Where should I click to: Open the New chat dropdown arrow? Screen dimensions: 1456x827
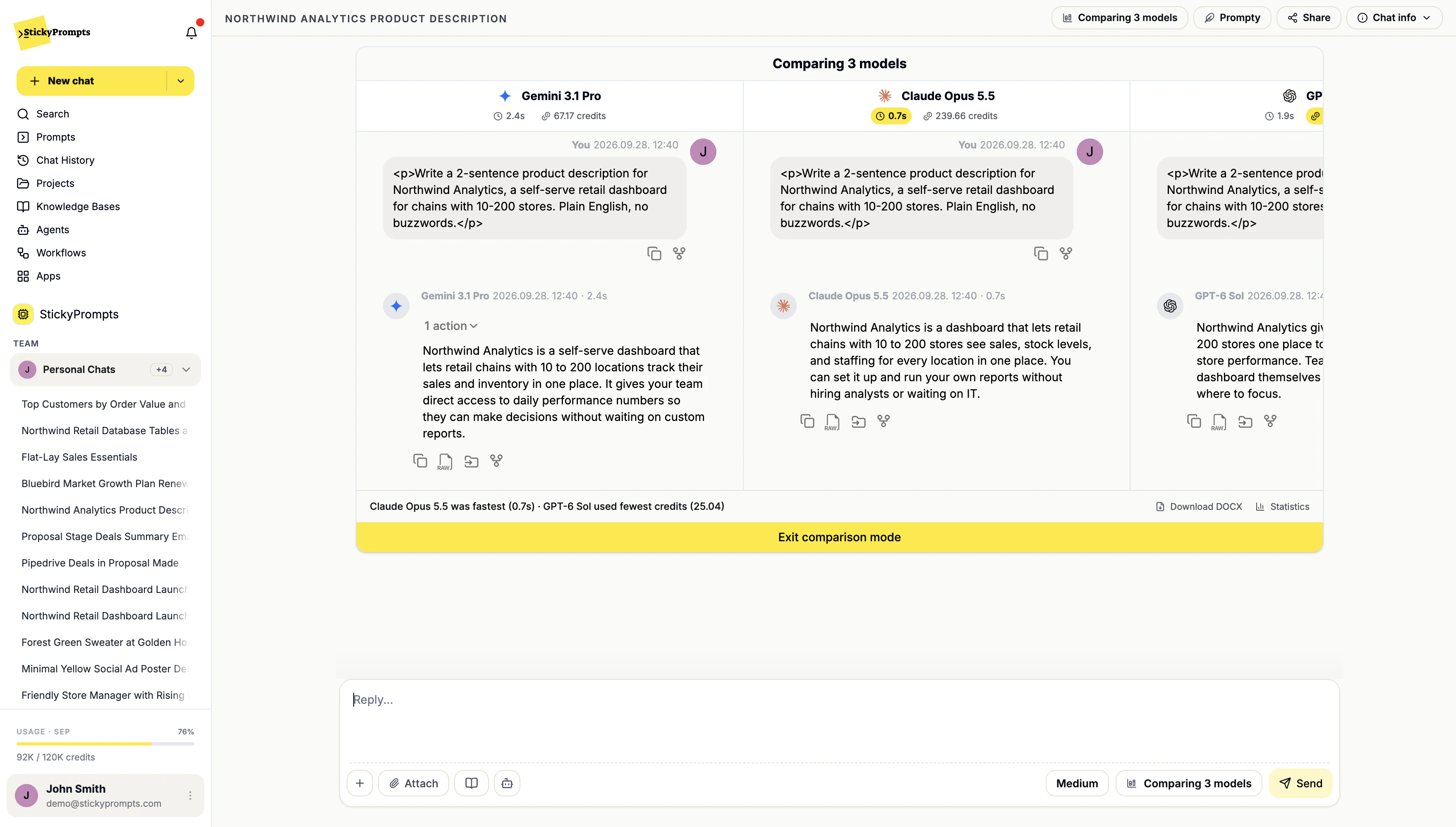click(x=181, y=81)
